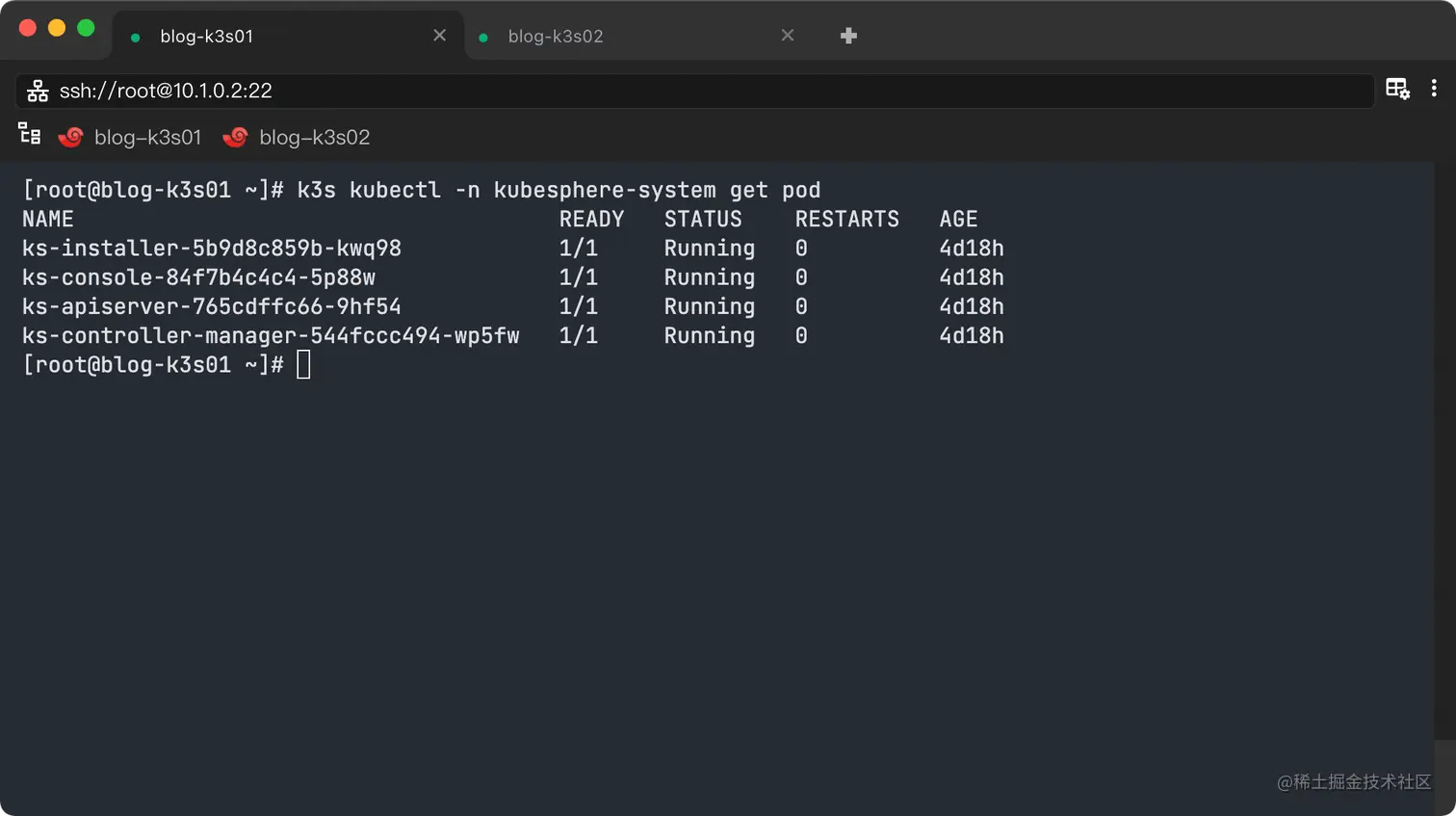Close the blog-k3s01 tab
The image size is (1456, 816).
click(x=439, y=36)
